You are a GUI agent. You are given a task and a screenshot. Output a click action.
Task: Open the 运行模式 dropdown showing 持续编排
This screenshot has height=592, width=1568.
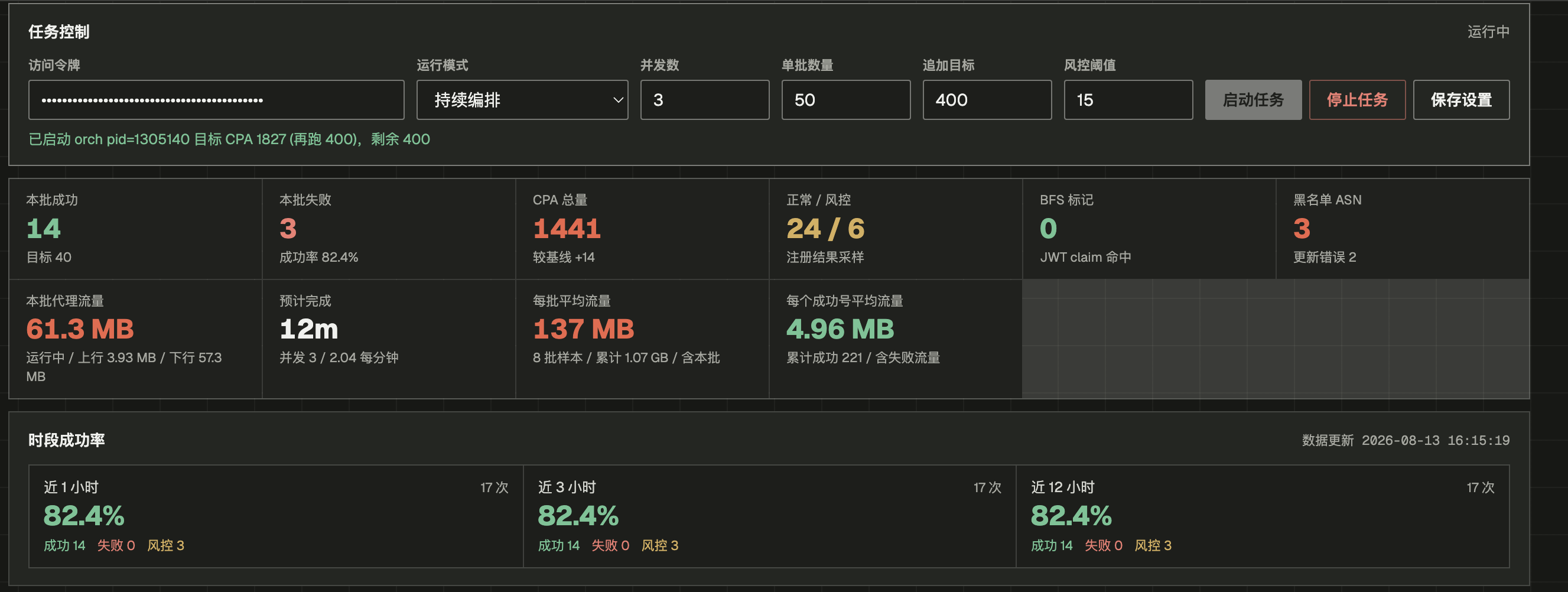522,100
